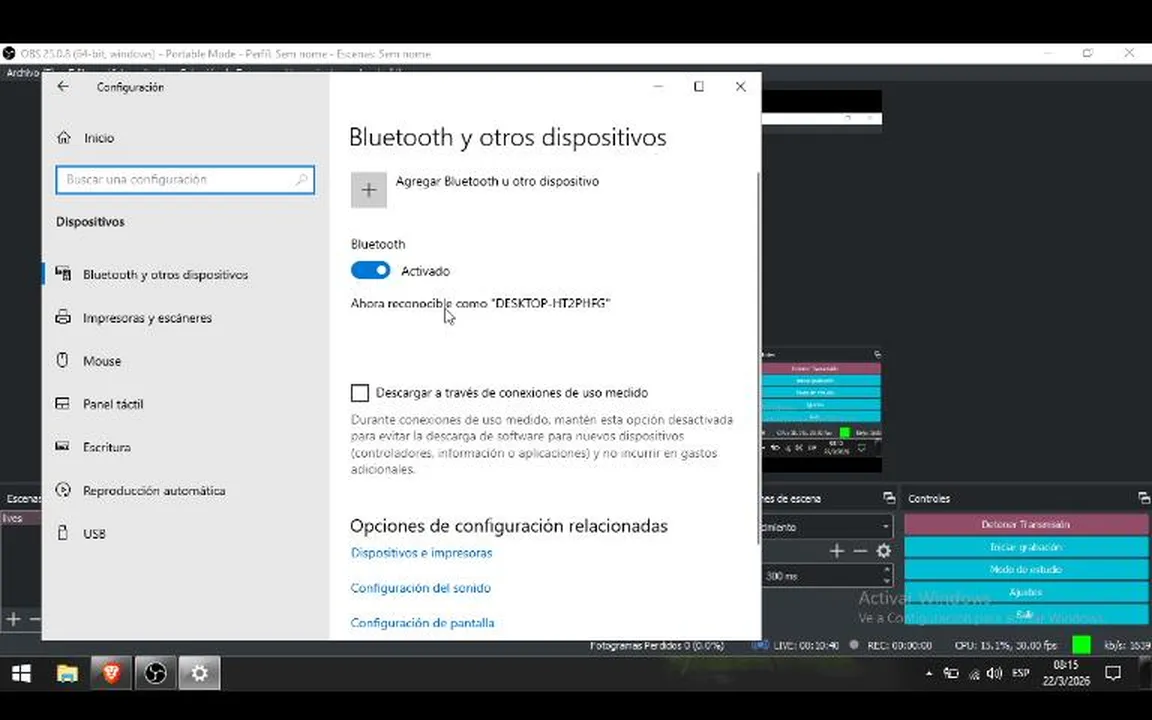Click the 300 ms duration stepper arrows

(886, 575)
